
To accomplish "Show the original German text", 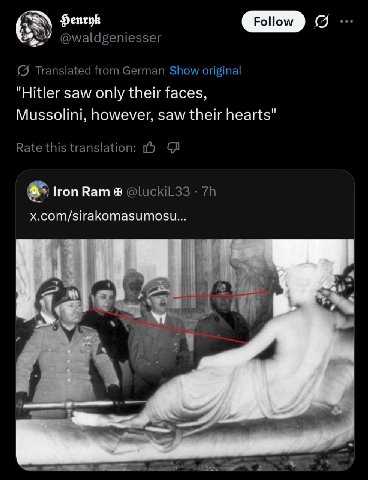I will click(x=205, y=71).
